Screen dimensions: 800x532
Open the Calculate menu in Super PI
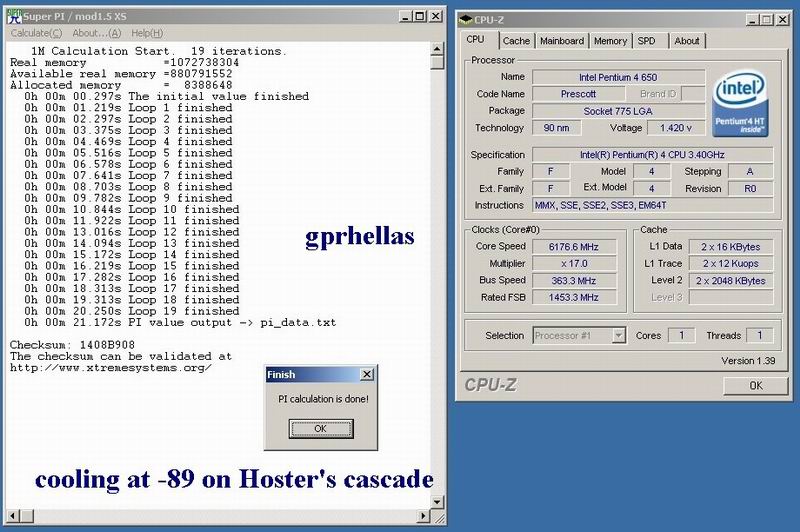click(x=36, y=33)
